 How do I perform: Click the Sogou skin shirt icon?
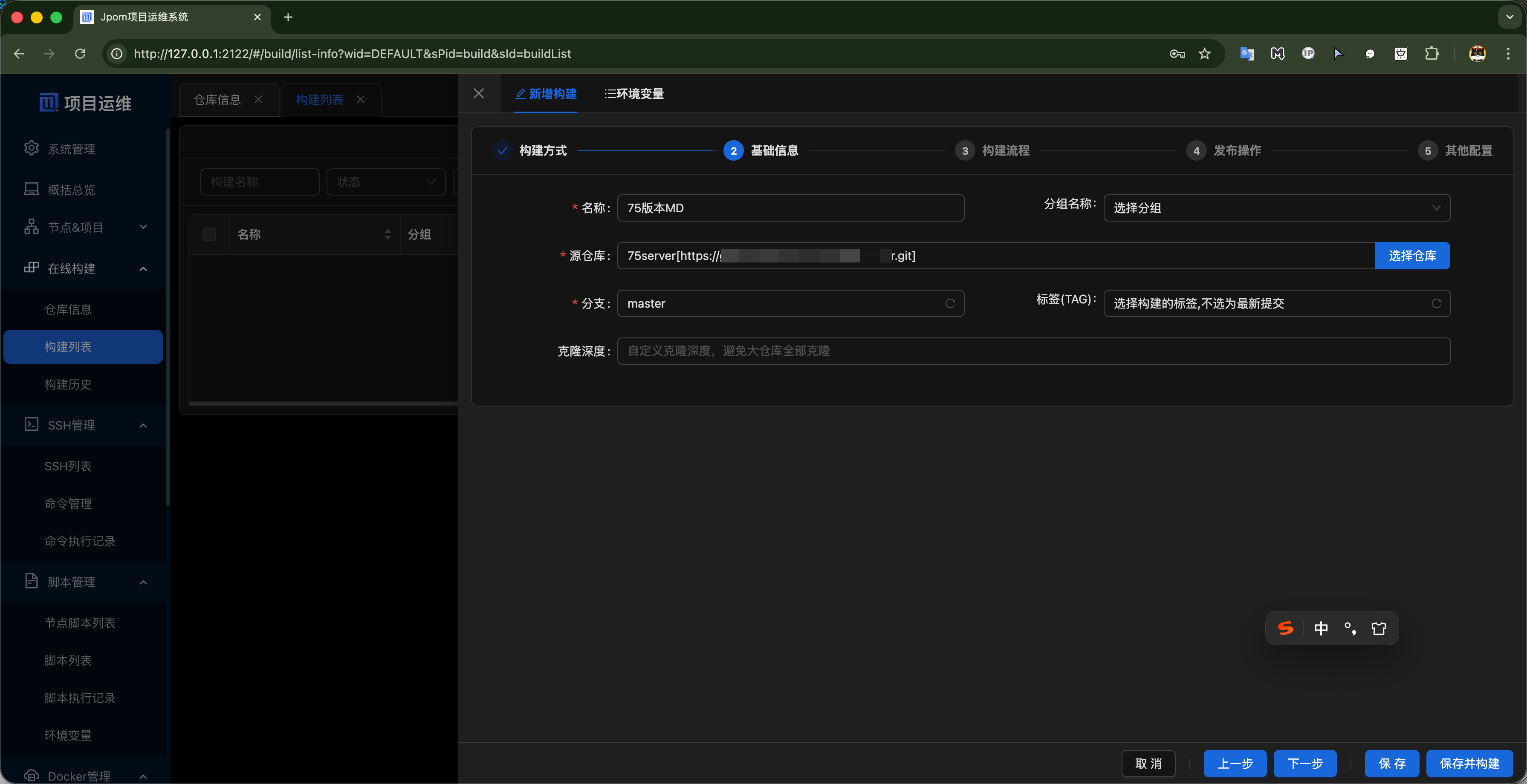point(1378,628)
